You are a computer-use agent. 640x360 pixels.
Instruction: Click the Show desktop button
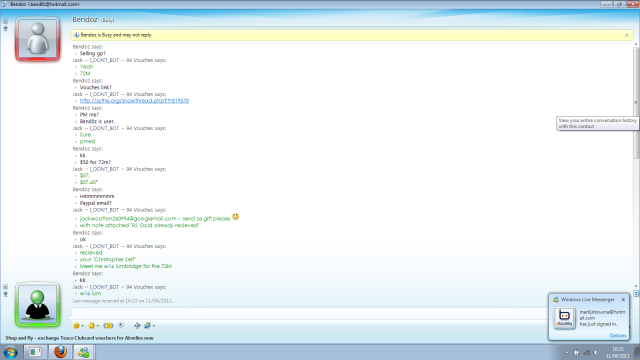637,352
